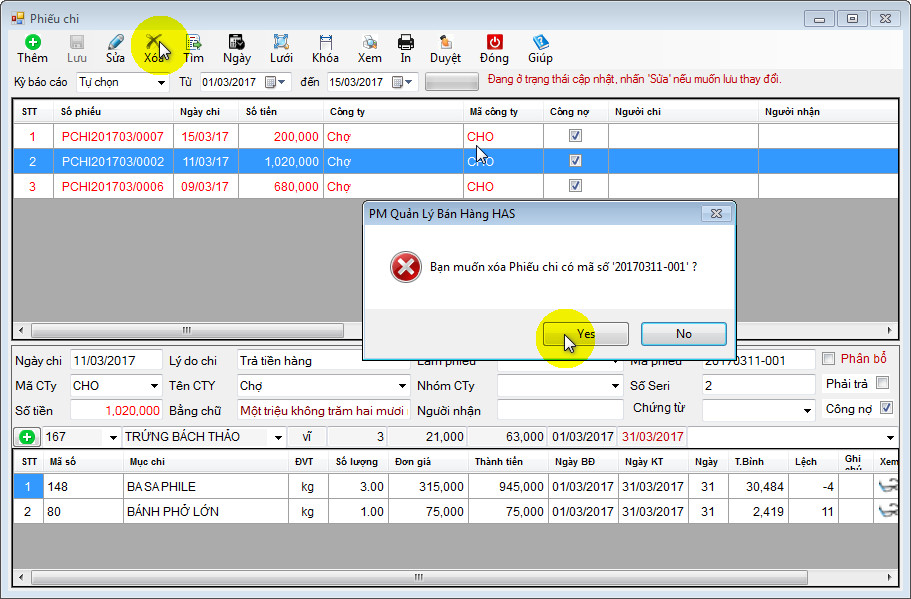The width and height of the screenshot is (911, 599).
Task: Expand the item code dropdown showing 167
Action: (x=113, y=437)
